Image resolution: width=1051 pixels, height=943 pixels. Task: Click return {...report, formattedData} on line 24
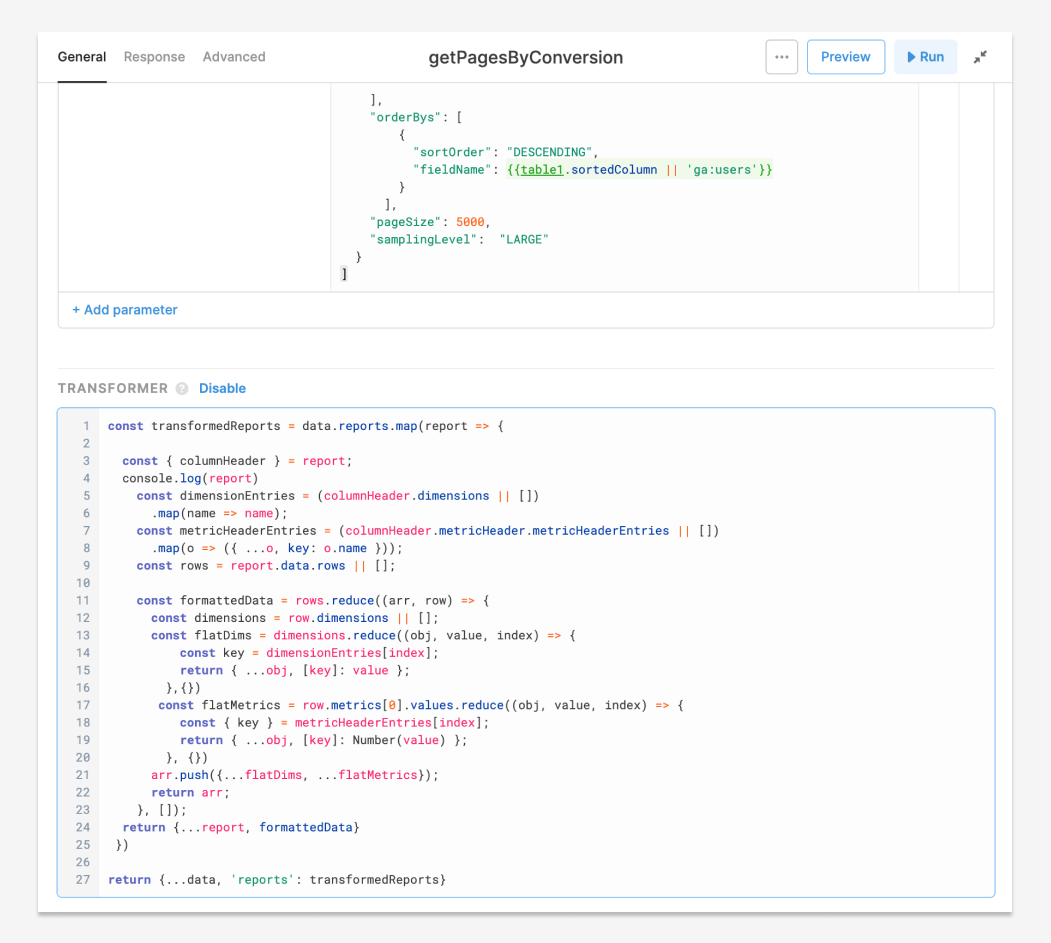click(241, 827)
